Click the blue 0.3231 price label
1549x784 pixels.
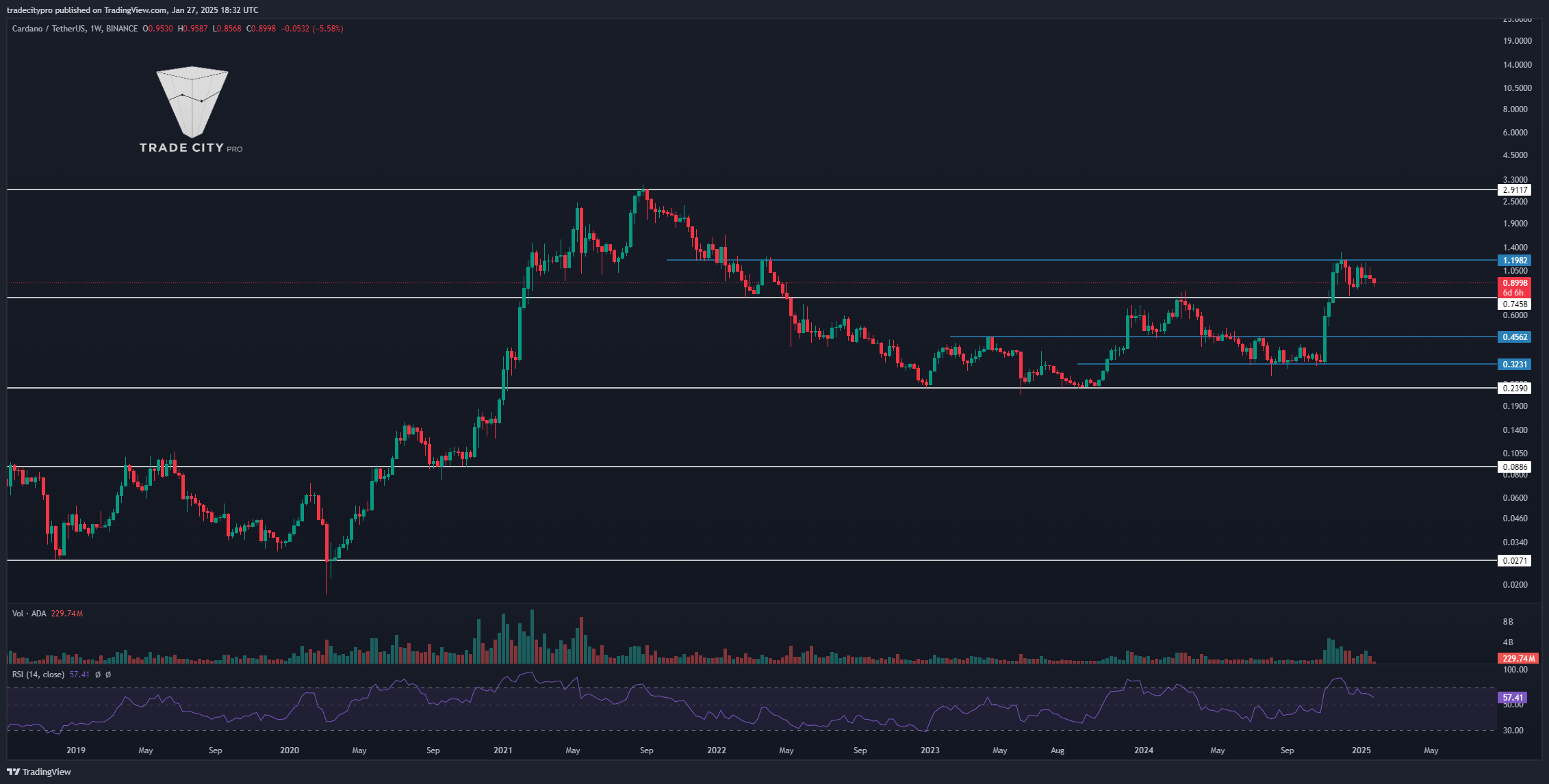tap(1515, 365)
